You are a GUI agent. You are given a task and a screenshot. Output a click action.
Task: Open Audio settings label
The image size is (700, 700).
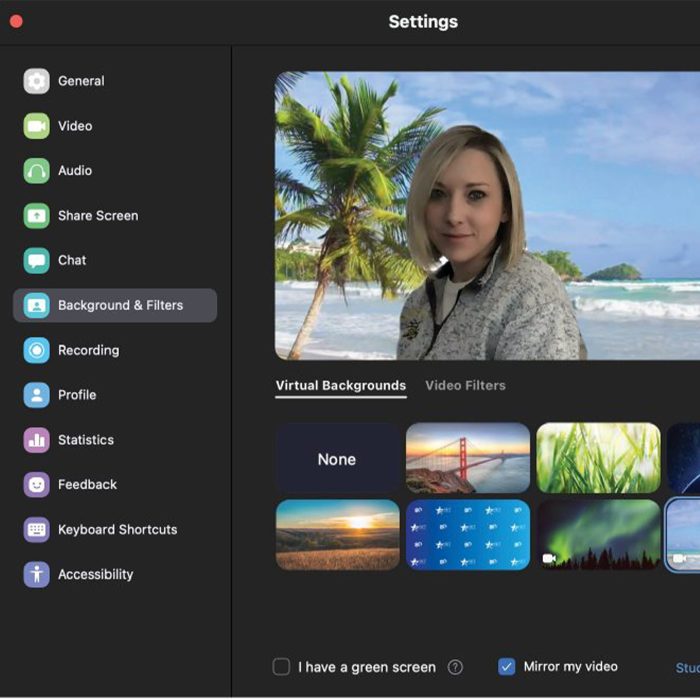pos(75,171)
